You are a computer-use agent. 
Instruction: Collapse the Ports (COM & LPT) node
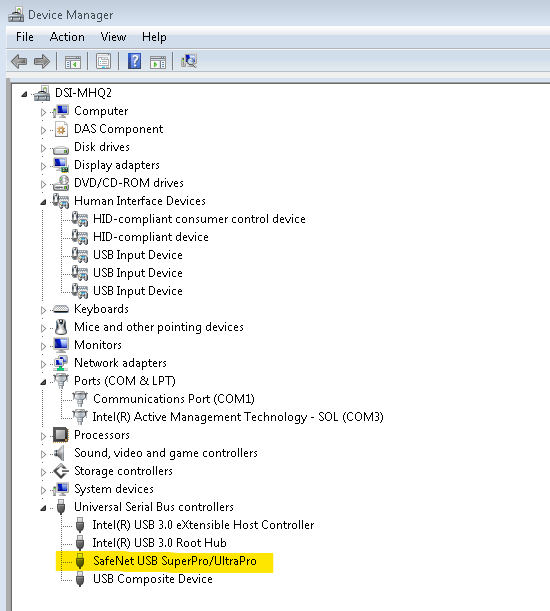click(43, 382)
